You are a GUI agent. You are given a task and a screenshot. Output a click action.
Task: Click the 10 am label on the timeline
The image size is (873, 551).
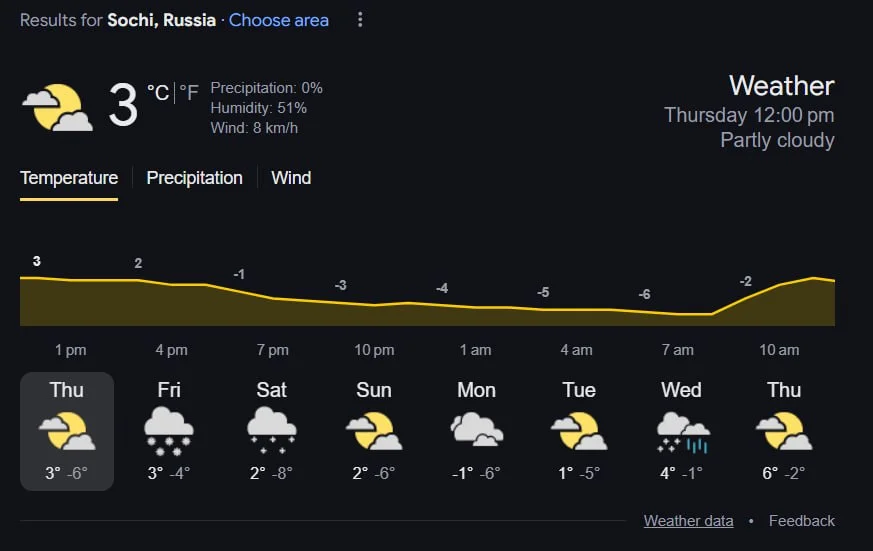click(x=779, y=350)
